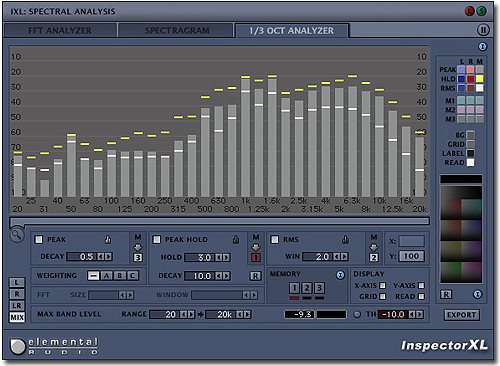Select the yellow HLD M color swatch

479,79
